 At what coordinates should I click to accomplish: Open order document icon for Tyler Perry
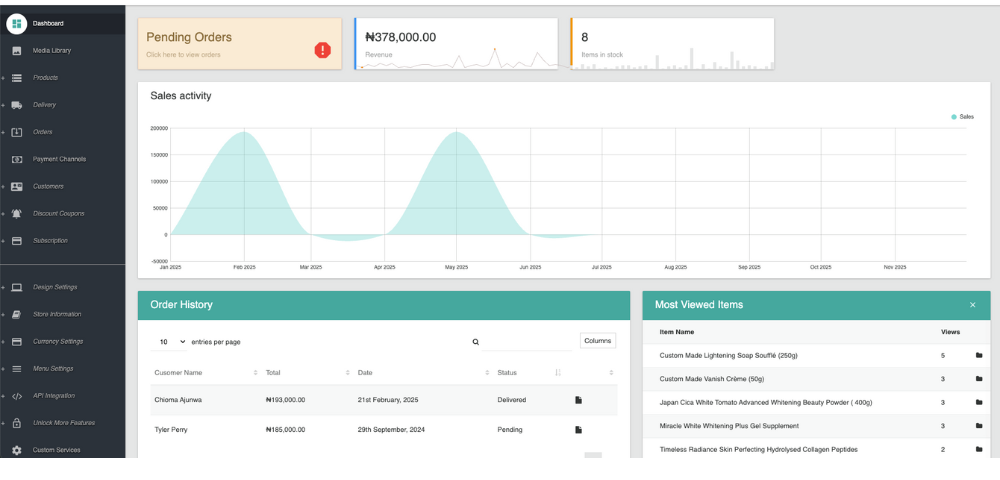pyautogui.click(x=578, y=430)
